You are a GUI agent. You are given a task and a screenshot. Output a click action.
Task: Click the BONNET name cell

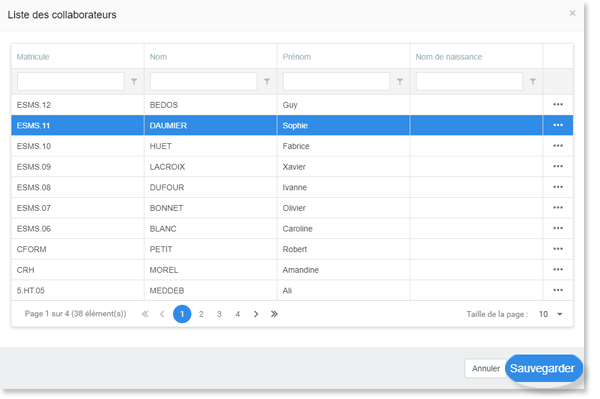[x=210, y=208]
